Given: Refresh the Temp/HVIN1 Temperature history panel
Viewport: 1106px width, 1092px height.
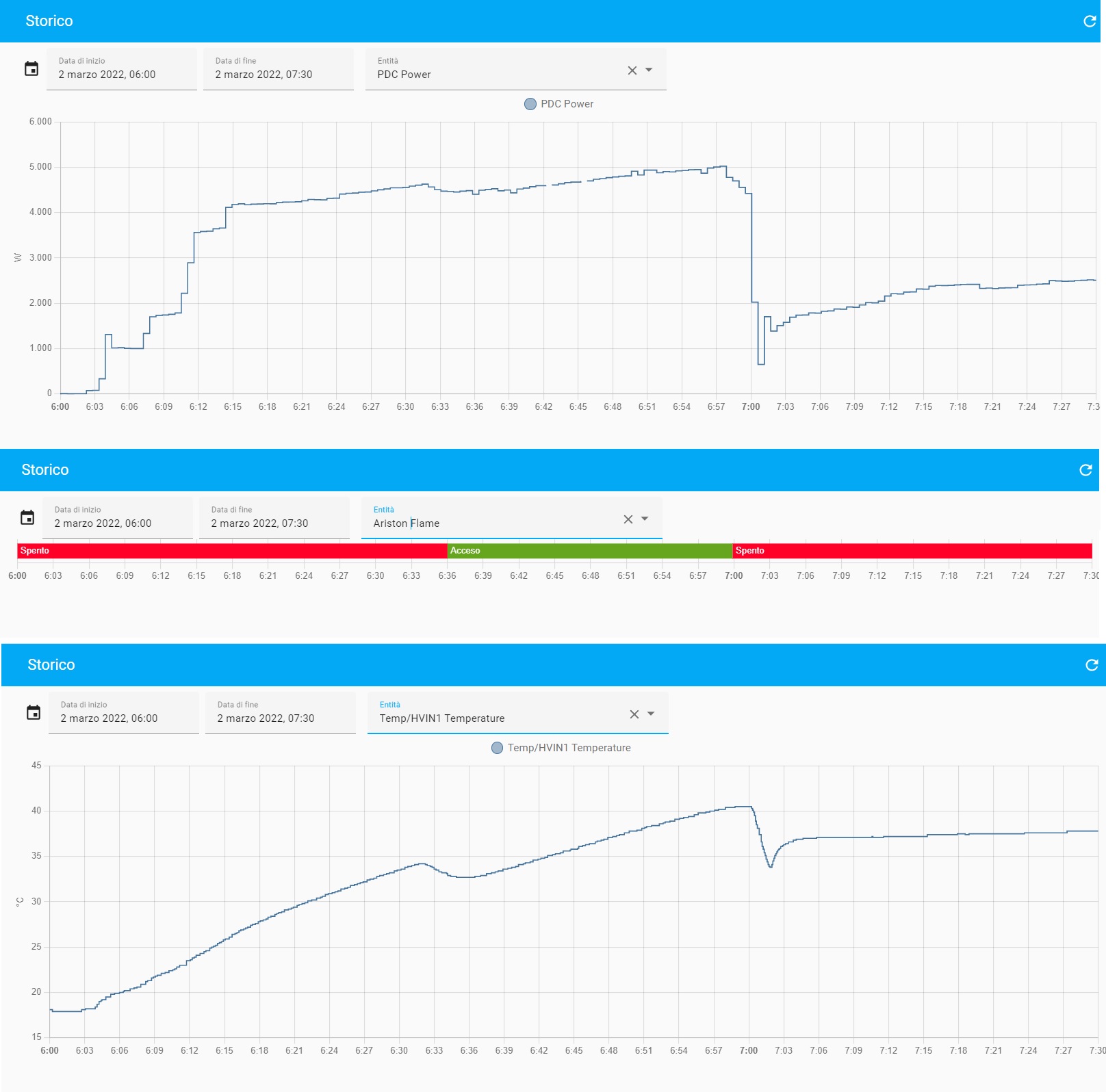Looking at the screenshot, I should point(1092,665).
